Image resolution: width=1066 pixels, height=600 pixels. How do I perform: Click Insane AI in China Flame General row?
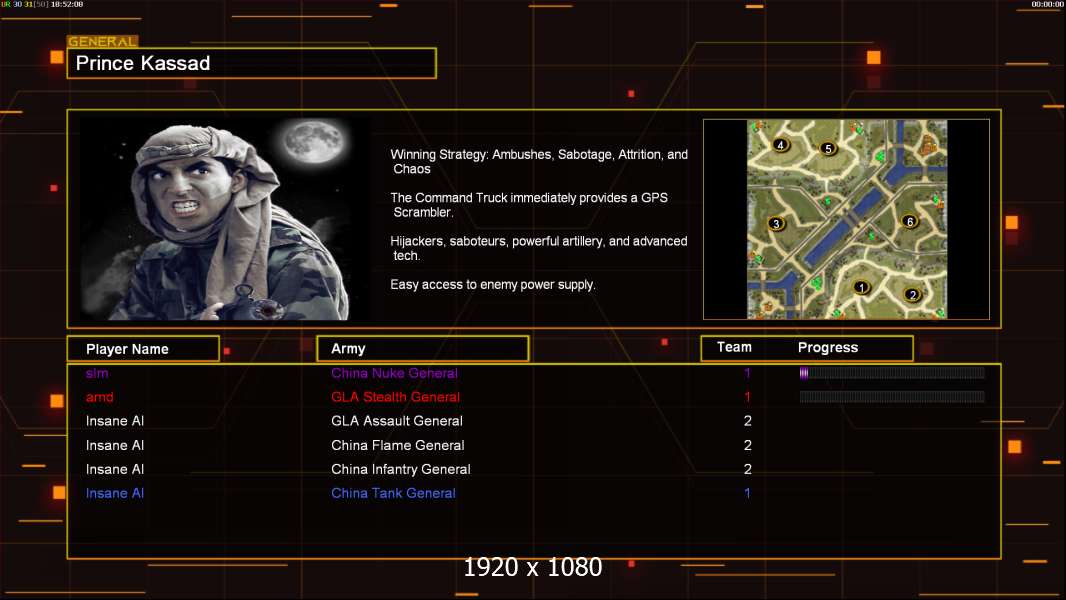pyautogui.click(x=115, y=445)
